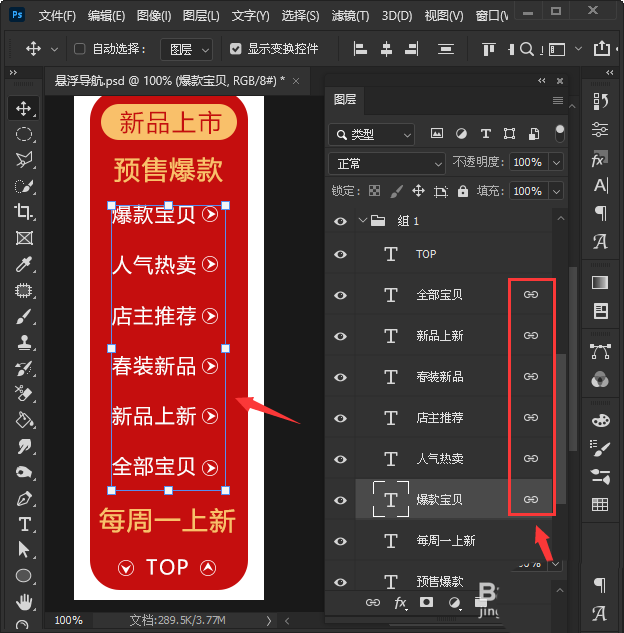The height and width of the screenshot is (633, 624).
Task: Uncheck the 显示变换控件 checkbox
Action: click(235, 49)
